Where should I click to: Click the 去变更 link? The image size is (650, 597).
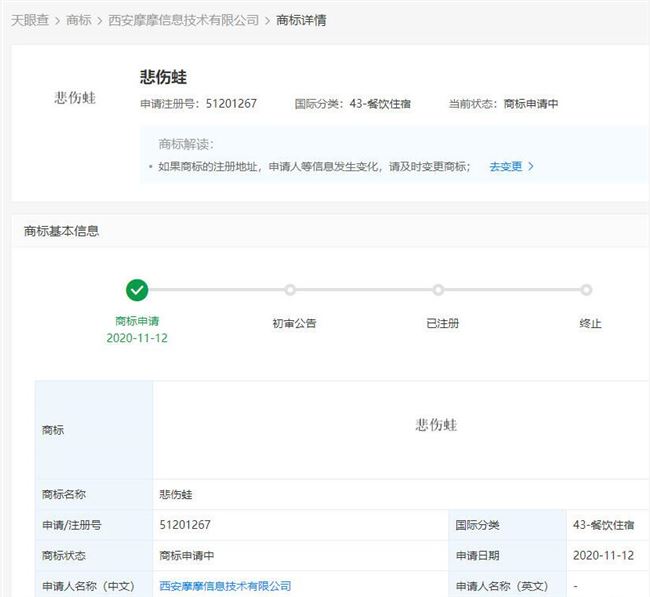point(506,167)
